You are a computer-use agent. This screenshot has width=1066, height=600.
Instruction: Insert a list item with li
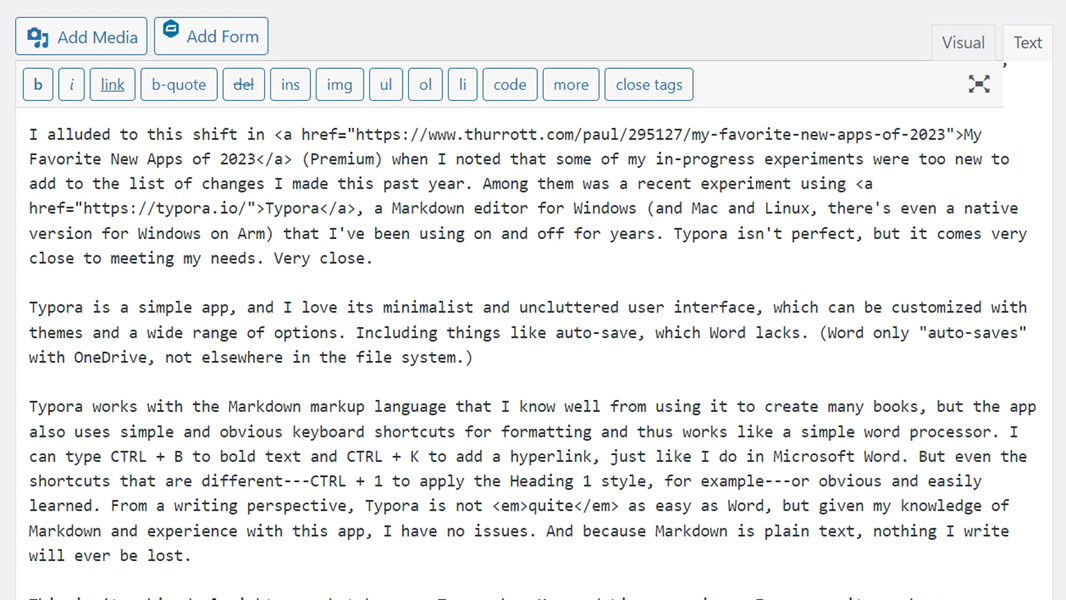coord(462,85)
